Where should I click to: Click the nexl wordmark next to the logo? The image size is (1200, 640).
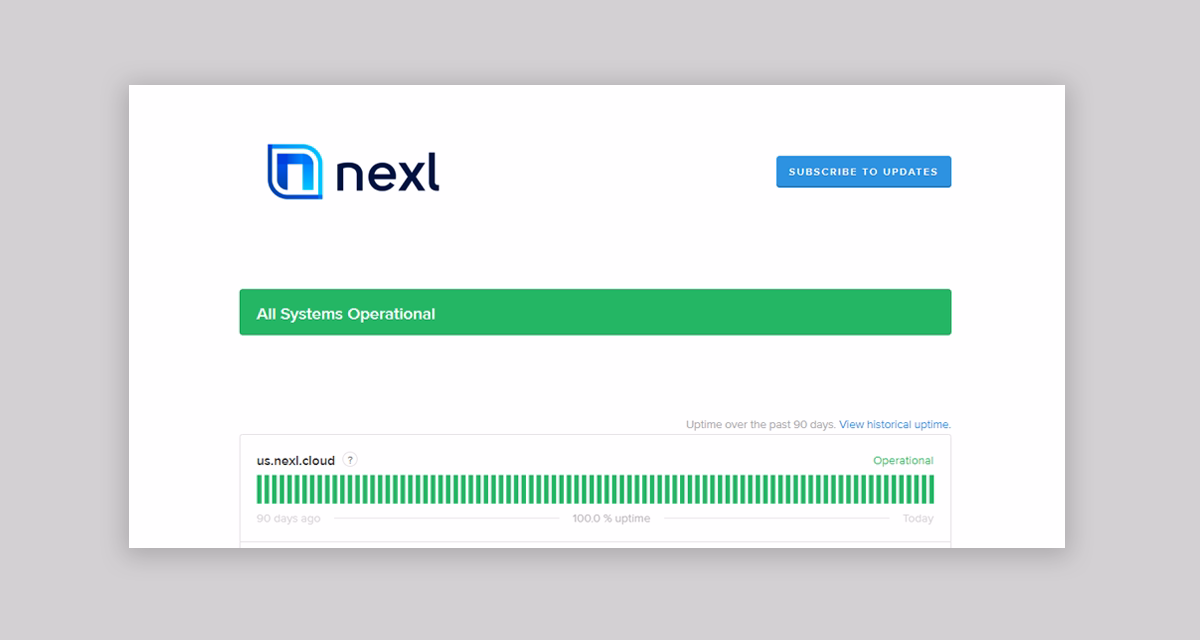[385, 170]
